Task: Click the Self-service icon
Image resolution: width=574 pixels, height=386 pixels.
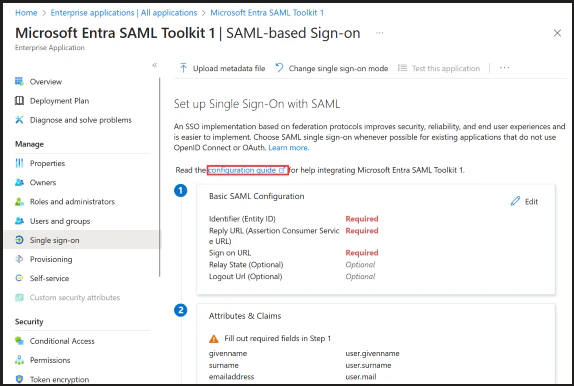Action: pos(19,278)
